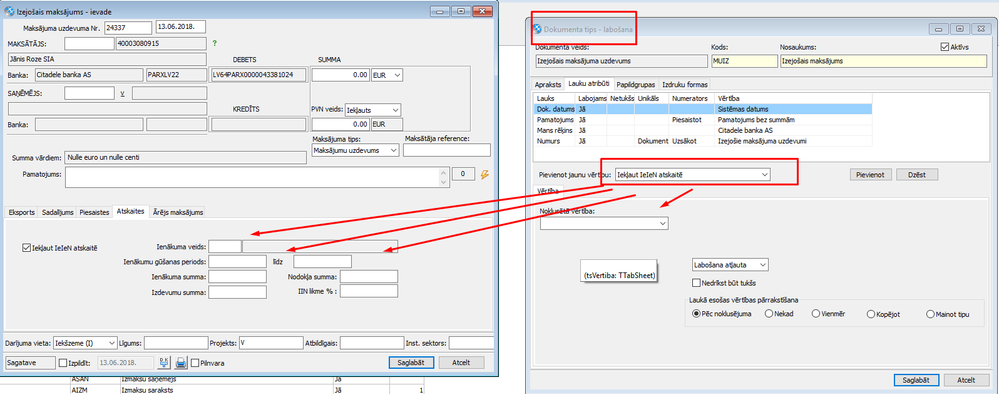Click the Kods field containing MUIZ
The width and height of the screenshot is (999, 394).
pos(744,61)
